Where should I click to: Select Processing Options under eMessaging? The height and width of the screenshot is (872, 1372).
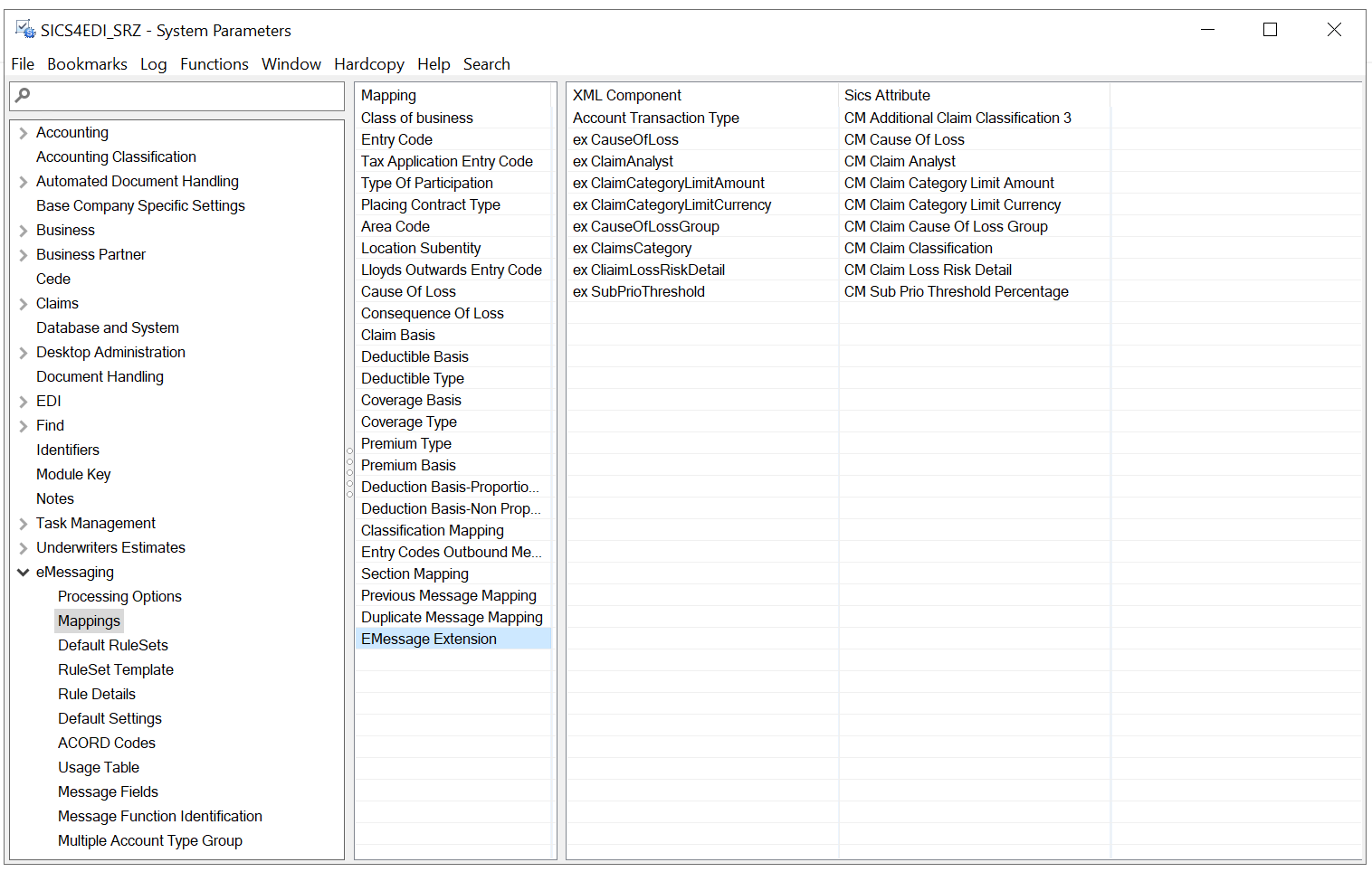119,596
